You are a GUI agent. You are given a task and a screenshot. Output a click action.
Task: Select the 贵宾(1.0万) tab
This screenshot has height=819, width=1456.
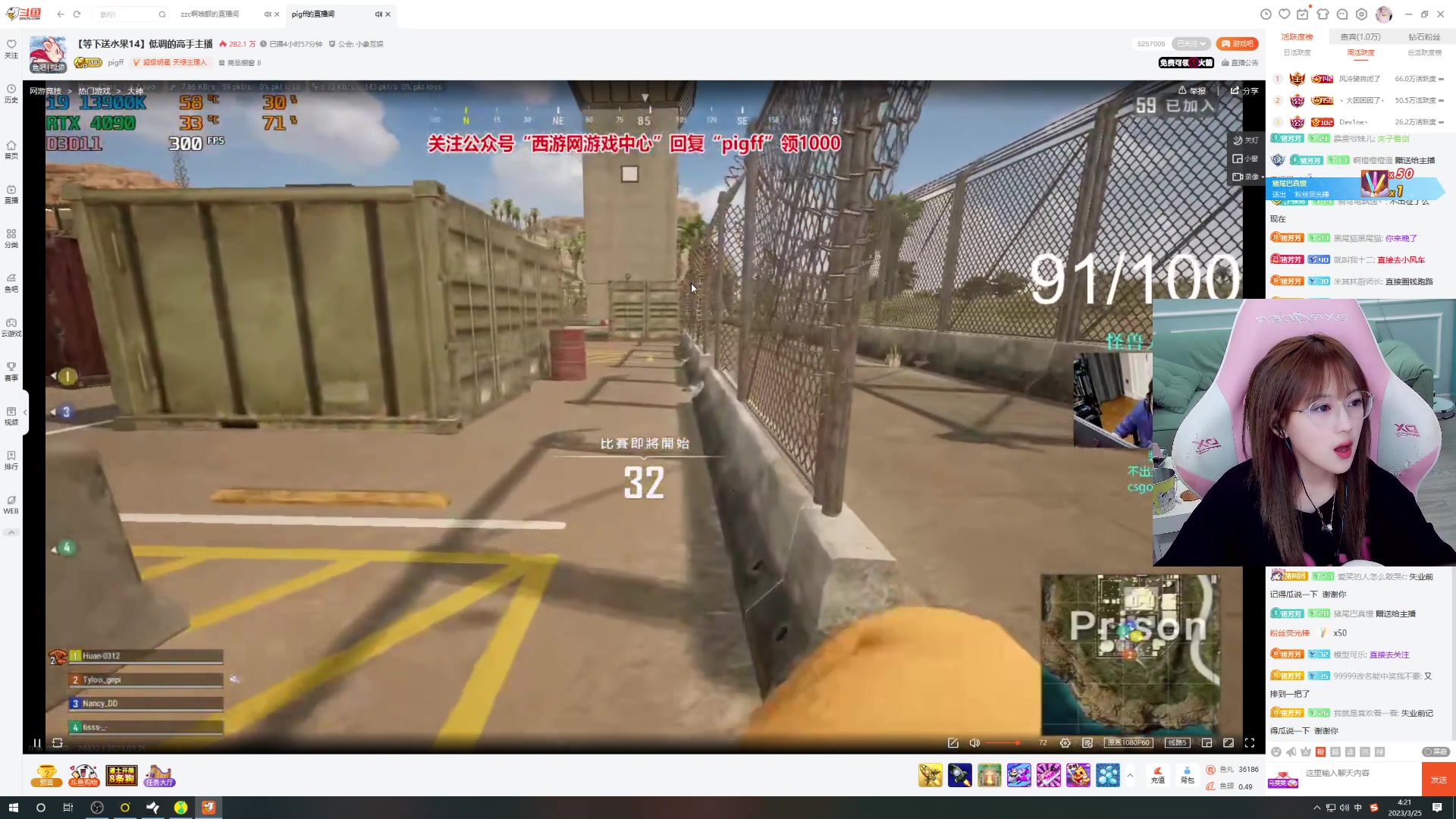point(1360,36)
